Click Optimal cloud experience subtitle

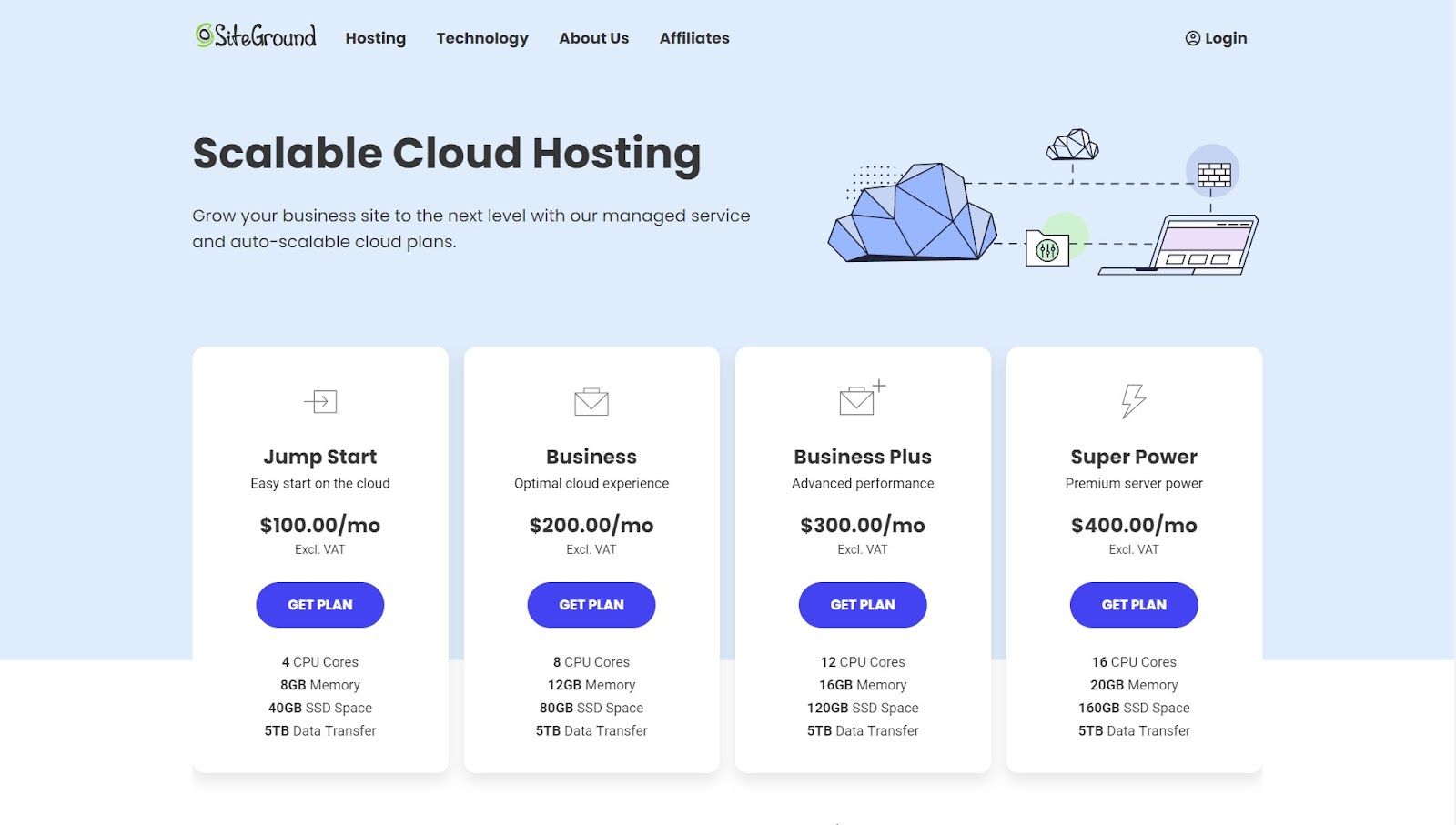(x=591, y=483)
